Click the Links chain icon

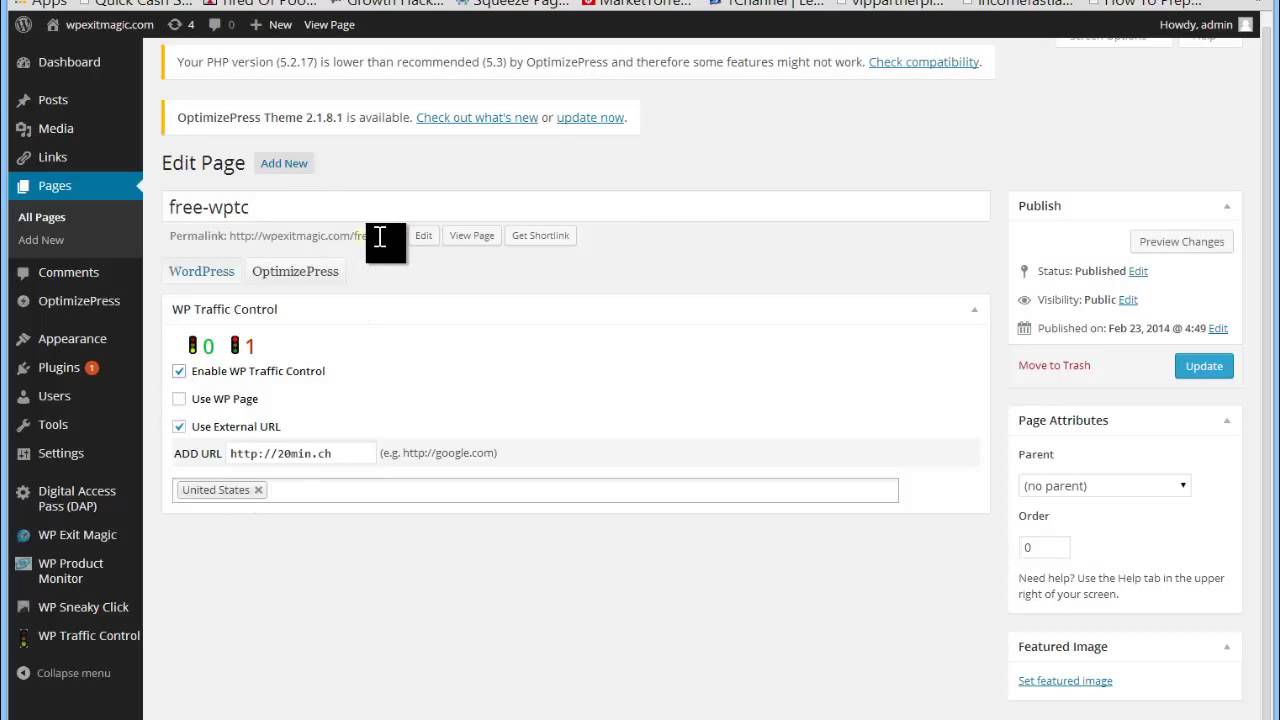point(24,157)
